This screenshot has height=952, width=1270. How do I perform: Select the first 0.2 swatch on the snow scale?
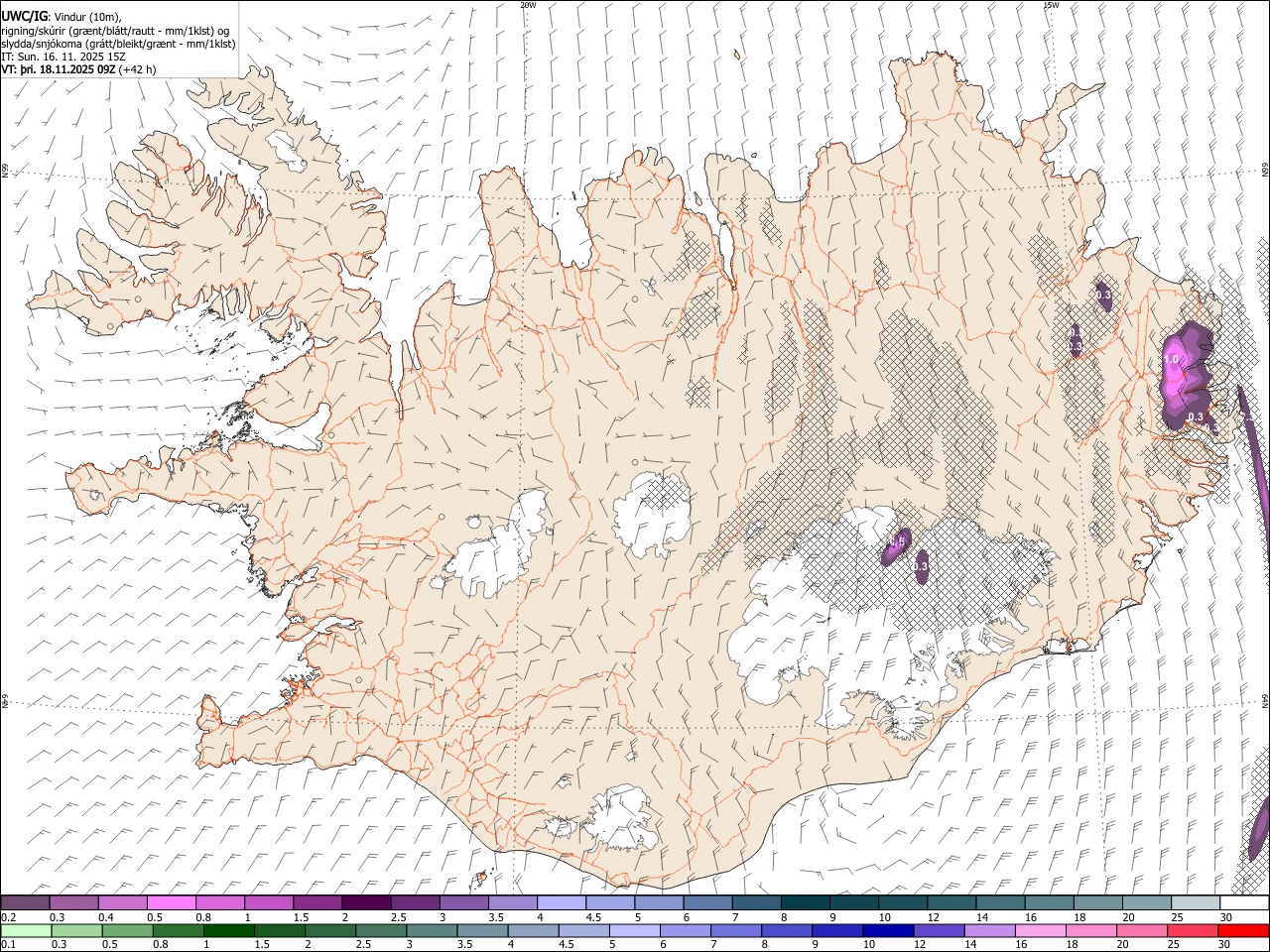click(x=25, y=902)
